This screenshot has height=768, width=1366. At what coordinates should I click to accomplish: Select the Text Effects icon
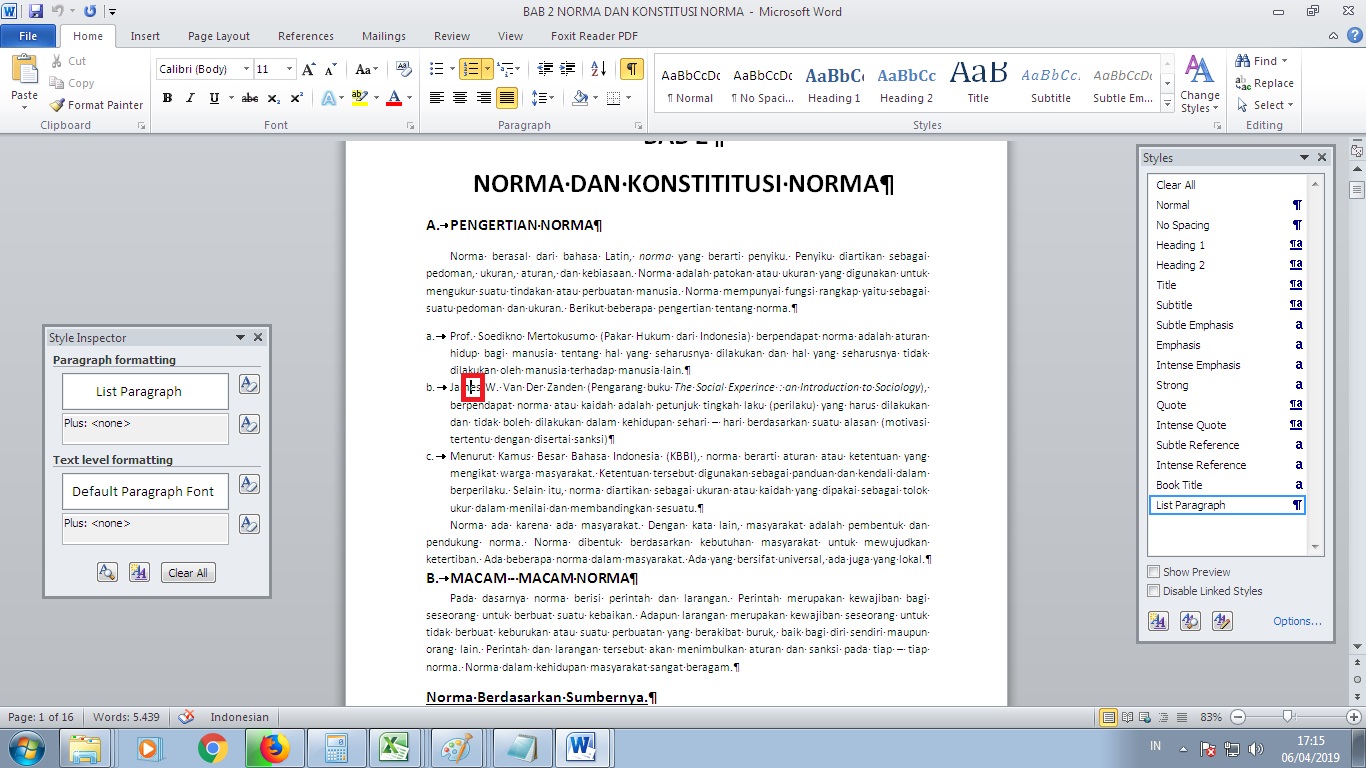pyautogui.click(x=330, y=99)
